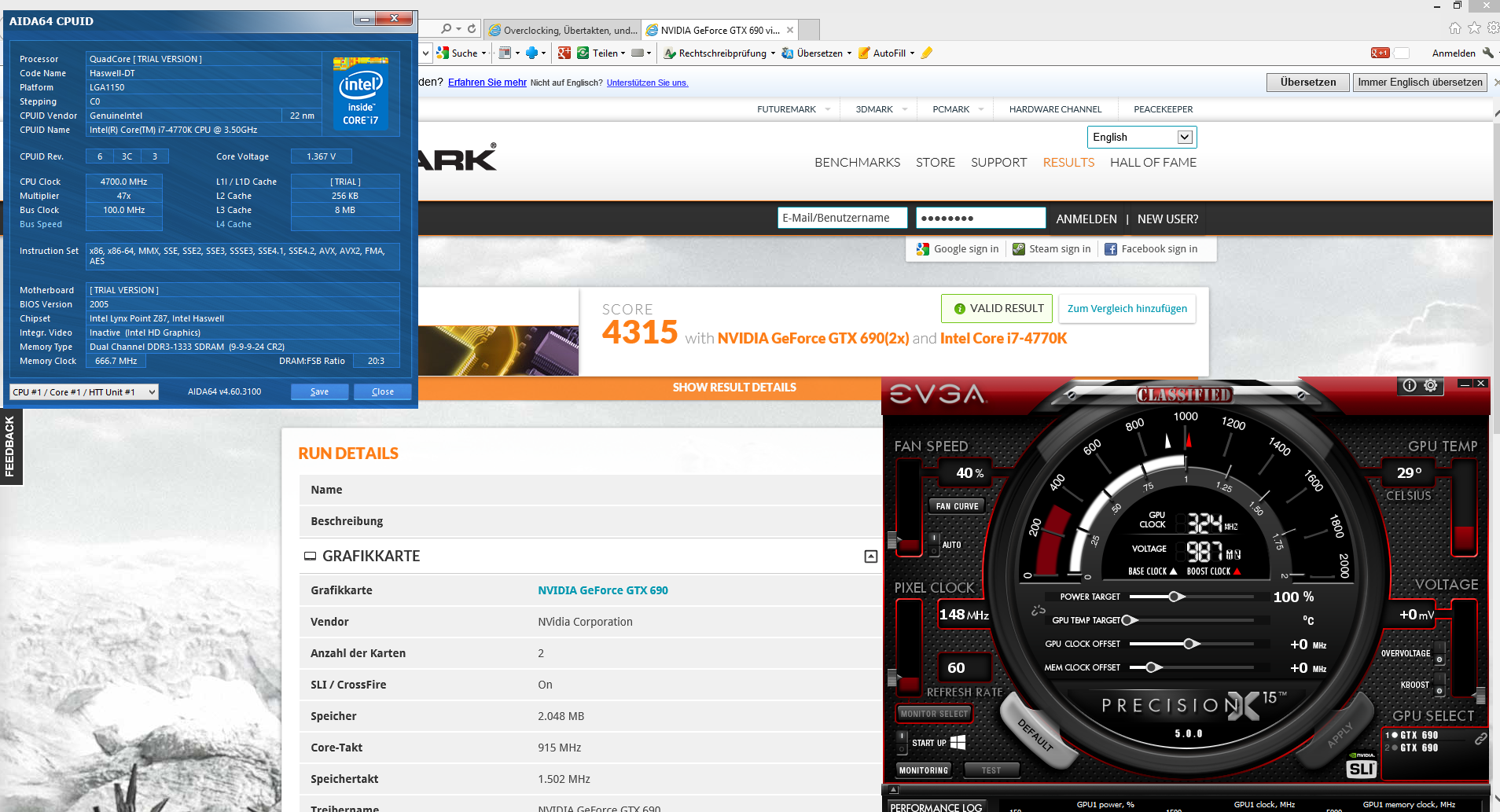Click the highlighter pen icon in Google toolbar

tap(926, 53)
